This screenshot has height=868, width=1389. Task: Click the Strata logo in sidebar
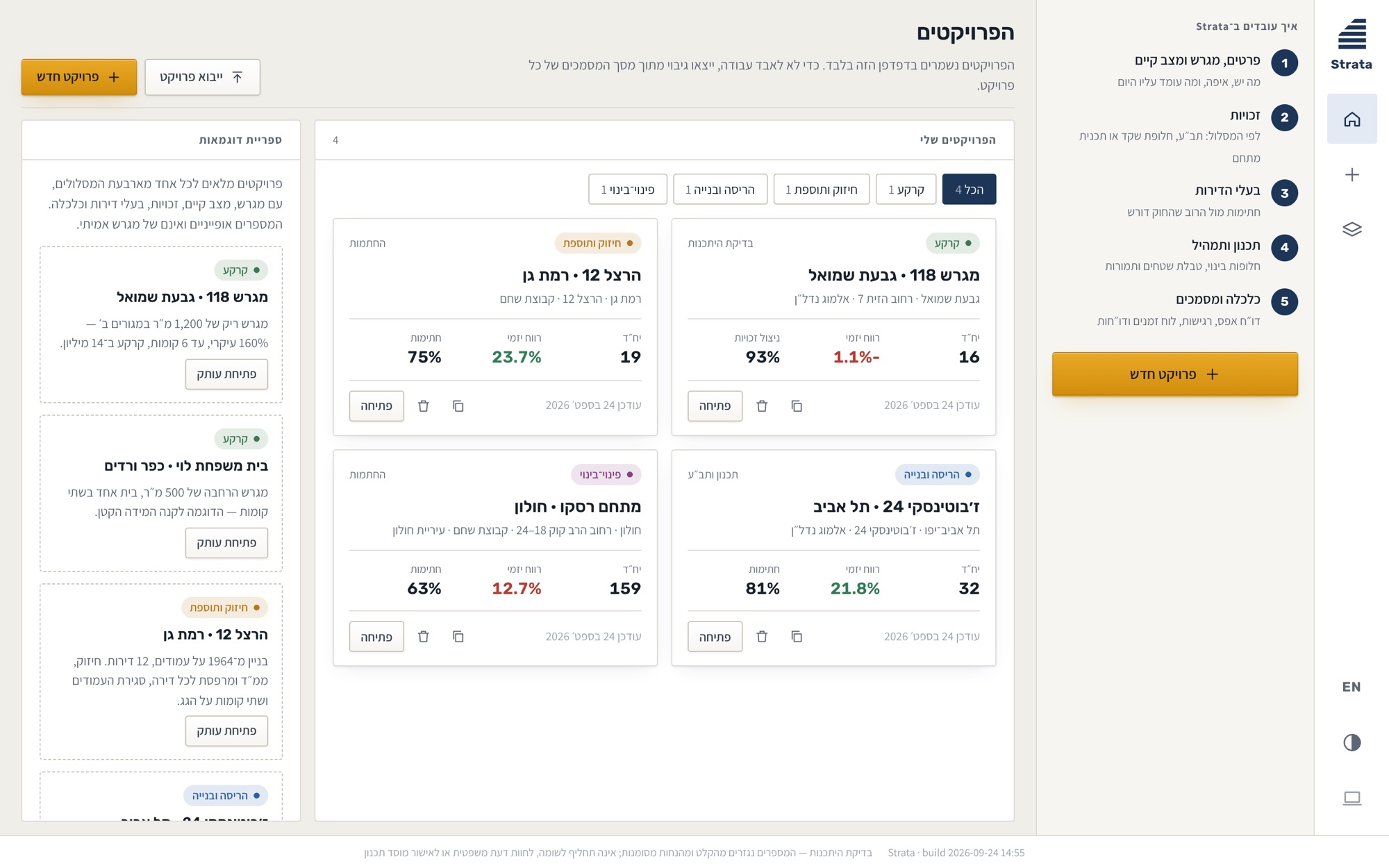pyautogui.click(x=1351, y=44)
